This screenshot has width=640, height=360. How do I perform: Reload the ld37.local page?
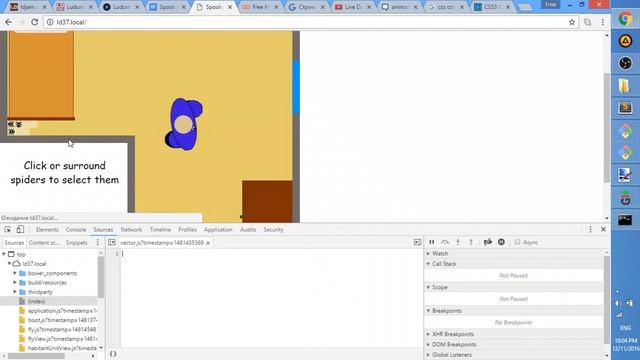point(35,22)
